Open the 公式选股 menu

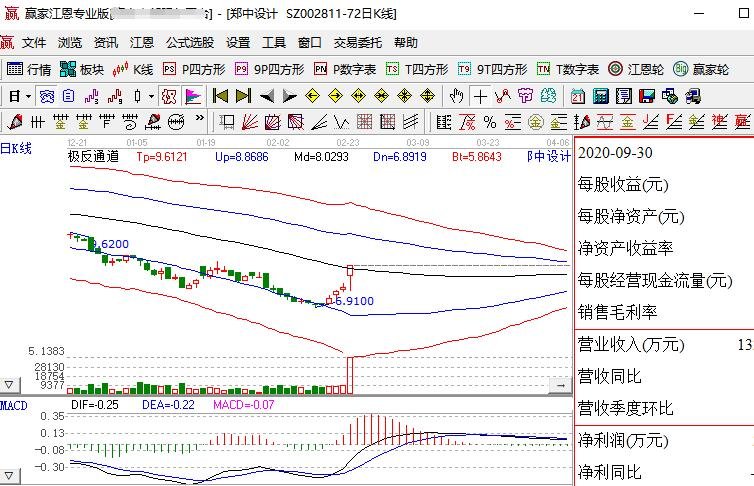(x=190, y=43)
